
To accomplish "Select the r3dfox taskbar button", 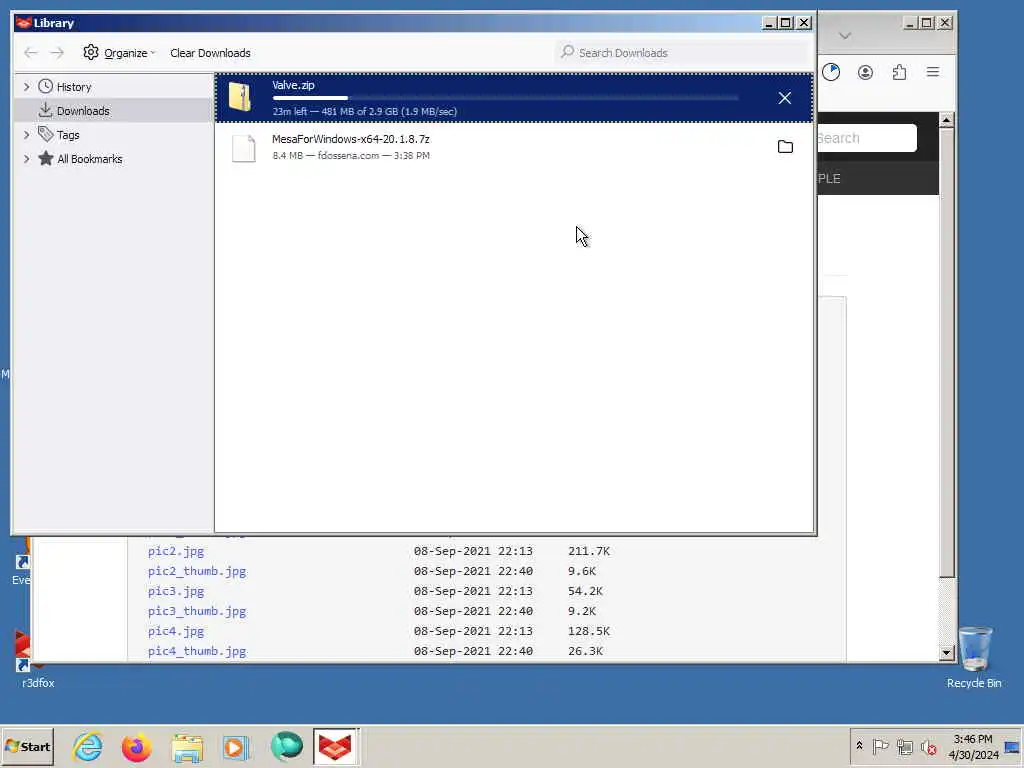I will click(335, 746).
